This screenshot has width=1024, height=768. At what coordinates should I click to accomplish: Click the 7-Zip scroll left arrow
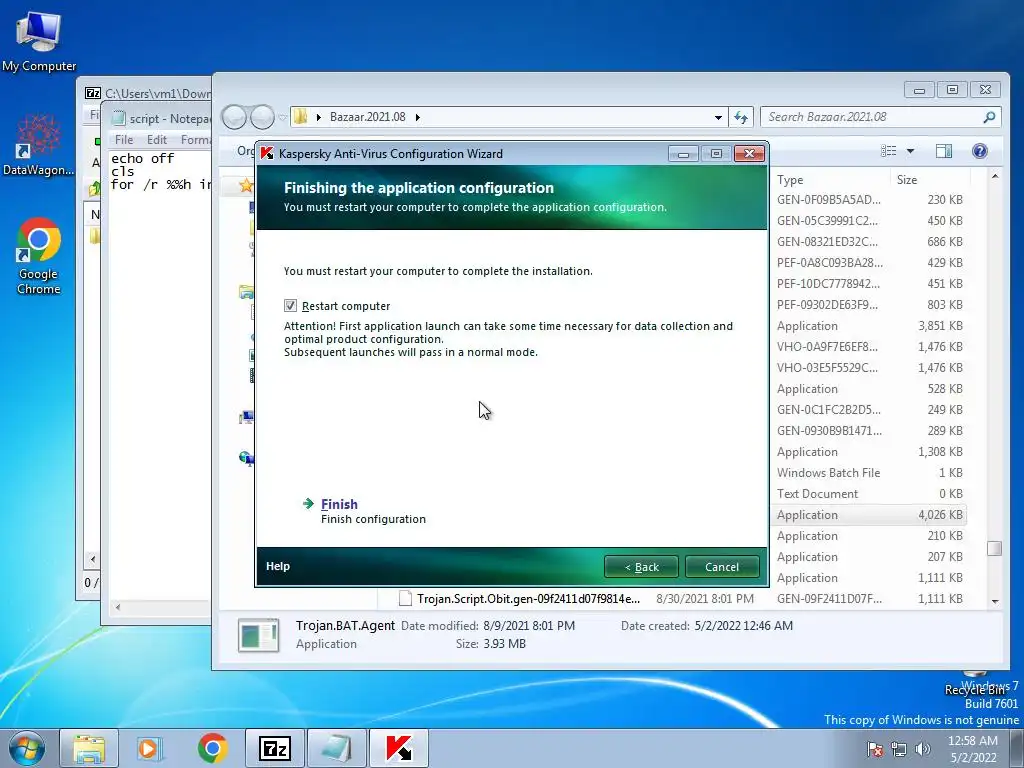92,559
